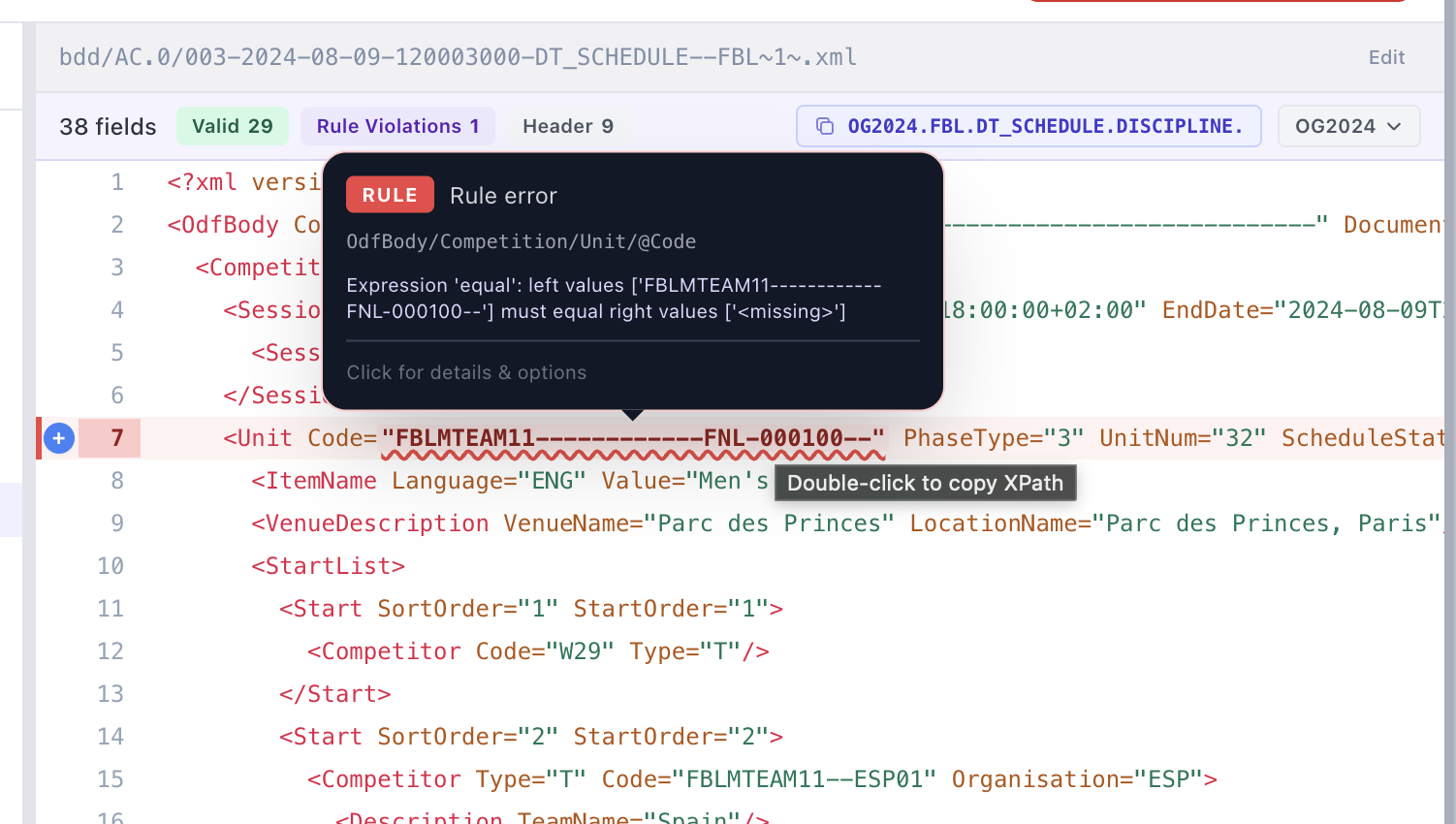Click the Competitor Code="W29" attribute

545,651
